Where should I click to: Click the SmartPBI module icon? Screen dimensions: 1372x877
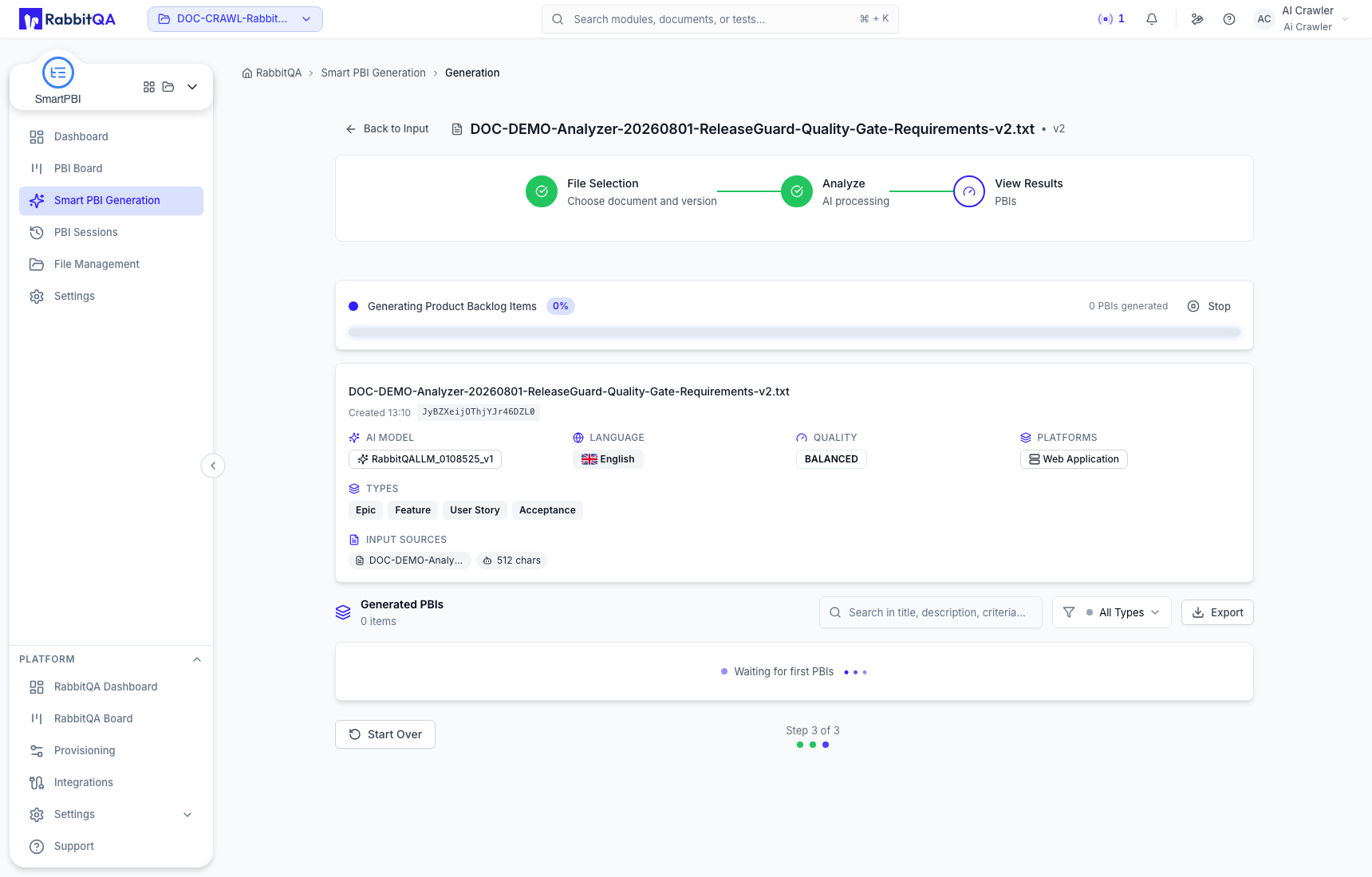pos(58,73)
